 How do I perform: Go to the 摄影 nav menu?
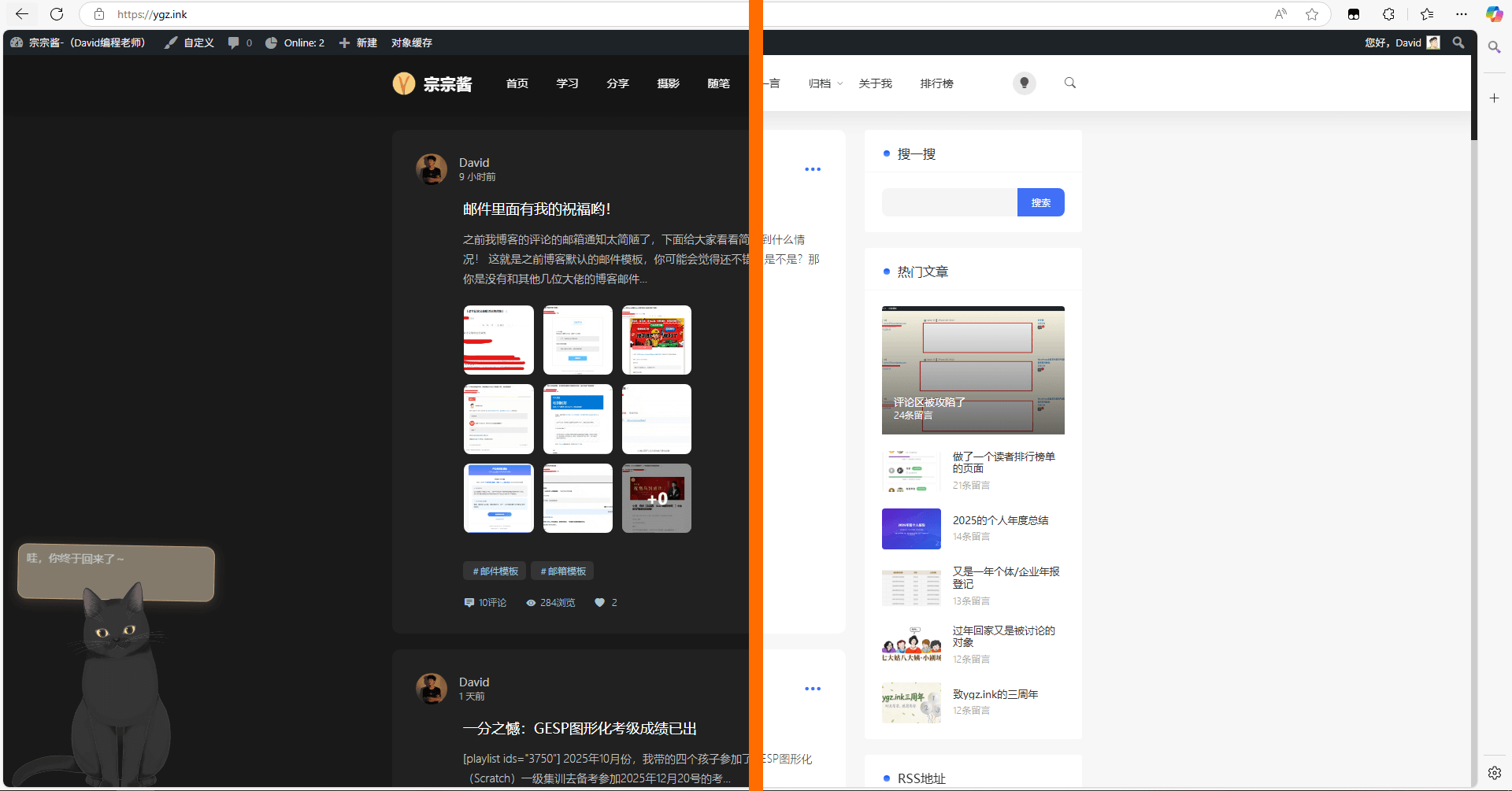[668, 83]
